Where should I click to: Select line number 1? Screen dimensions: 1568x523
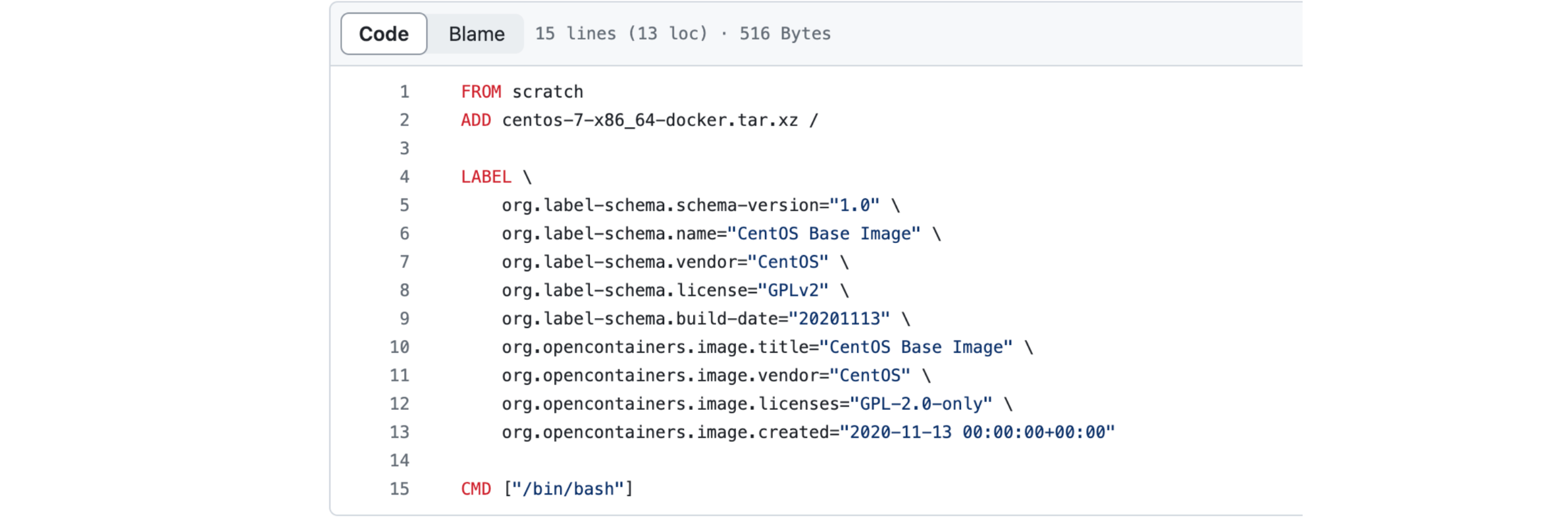tap(404, 92)
